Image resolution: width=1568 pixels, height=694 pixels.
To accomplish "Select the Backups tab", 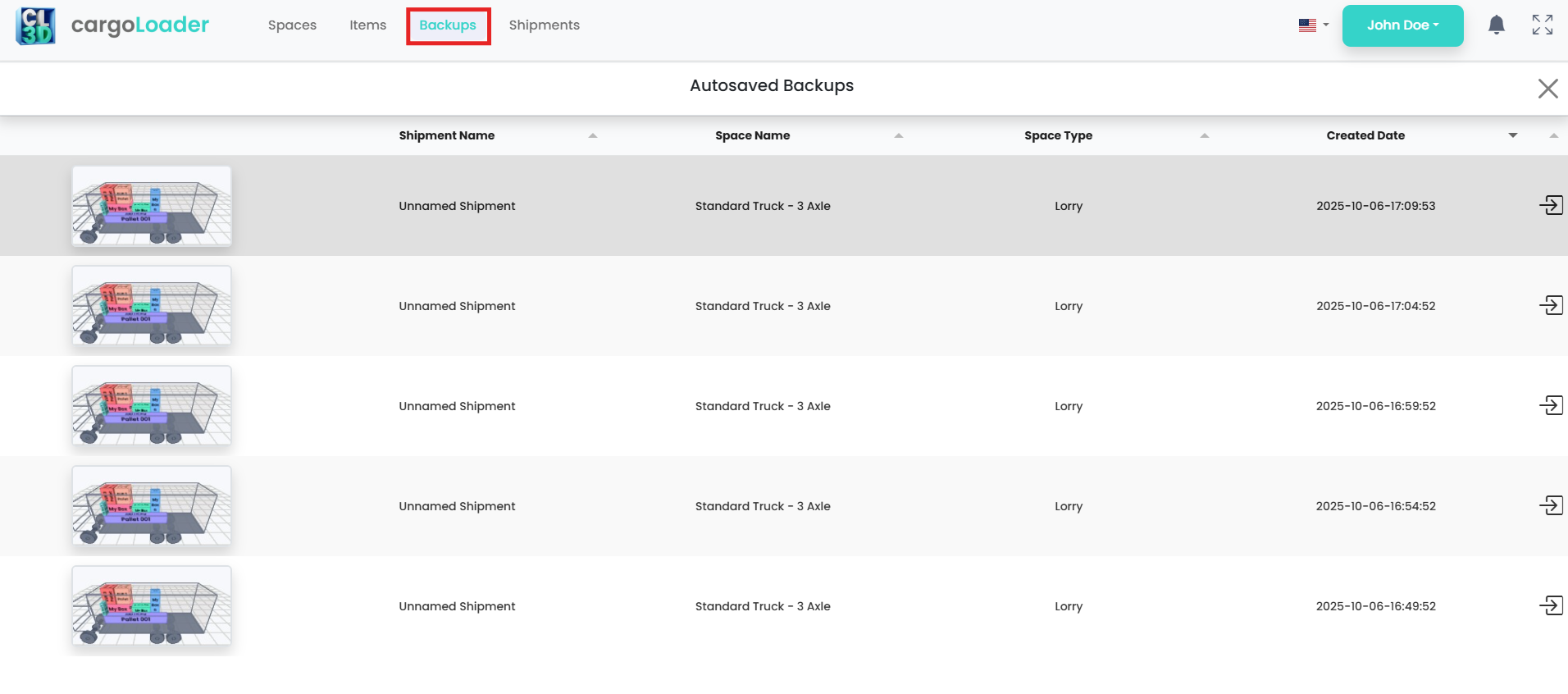I will click(448, 25).
